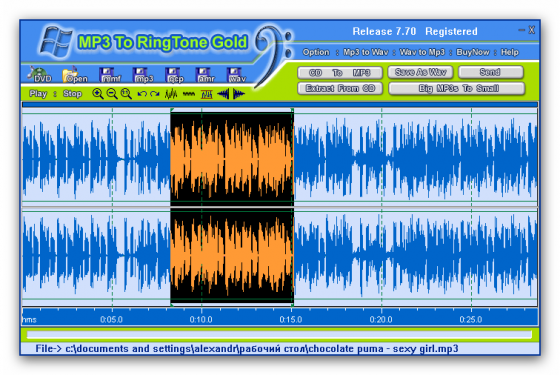Click the undo arrow icon

tap(142, 94)
